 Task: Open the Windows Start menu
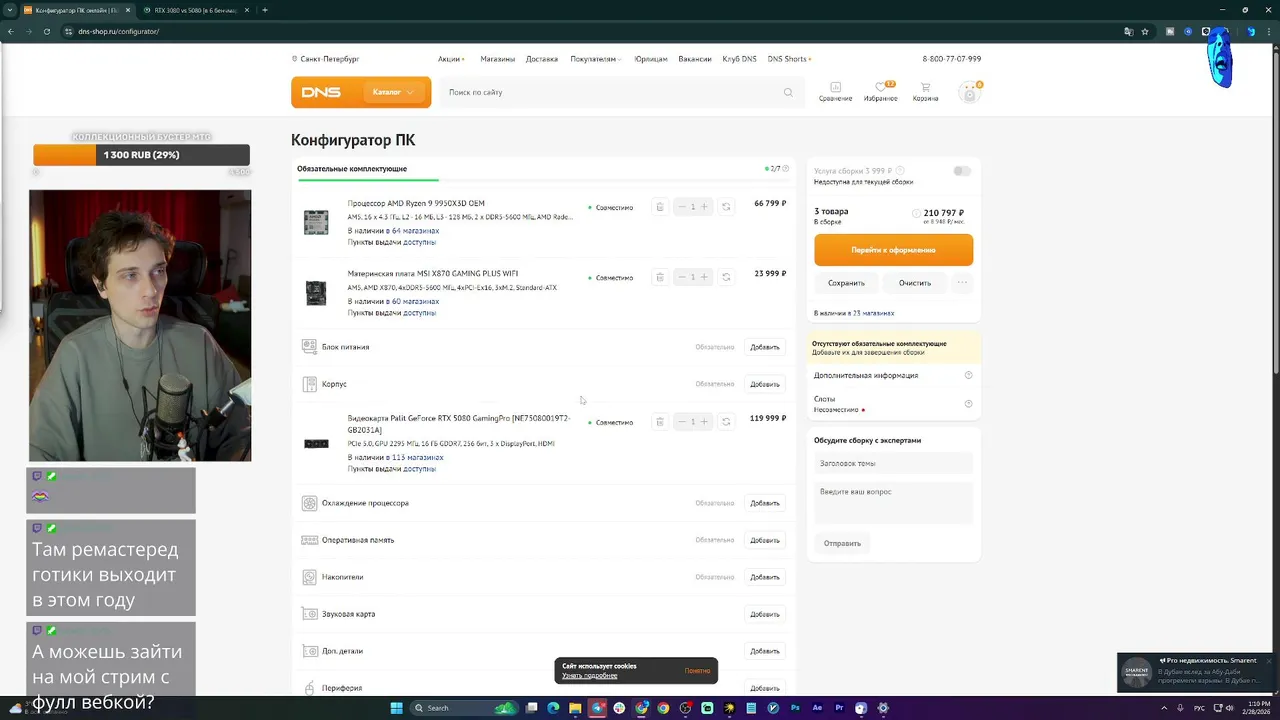point(396,708)
